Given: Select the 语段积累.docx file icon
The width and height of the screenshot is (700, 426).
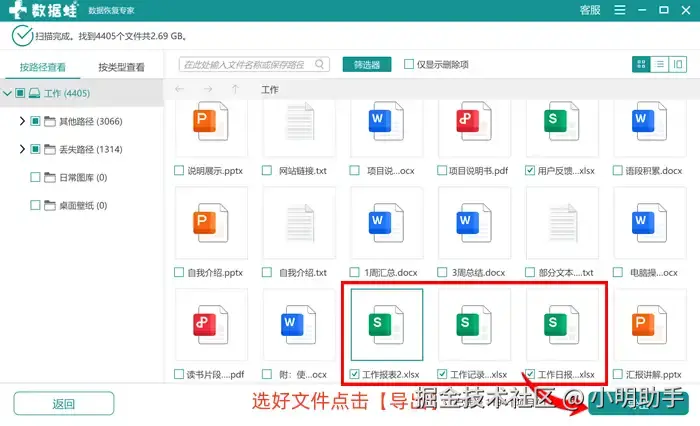Looking at the screenshot, I should coord(650,121).
